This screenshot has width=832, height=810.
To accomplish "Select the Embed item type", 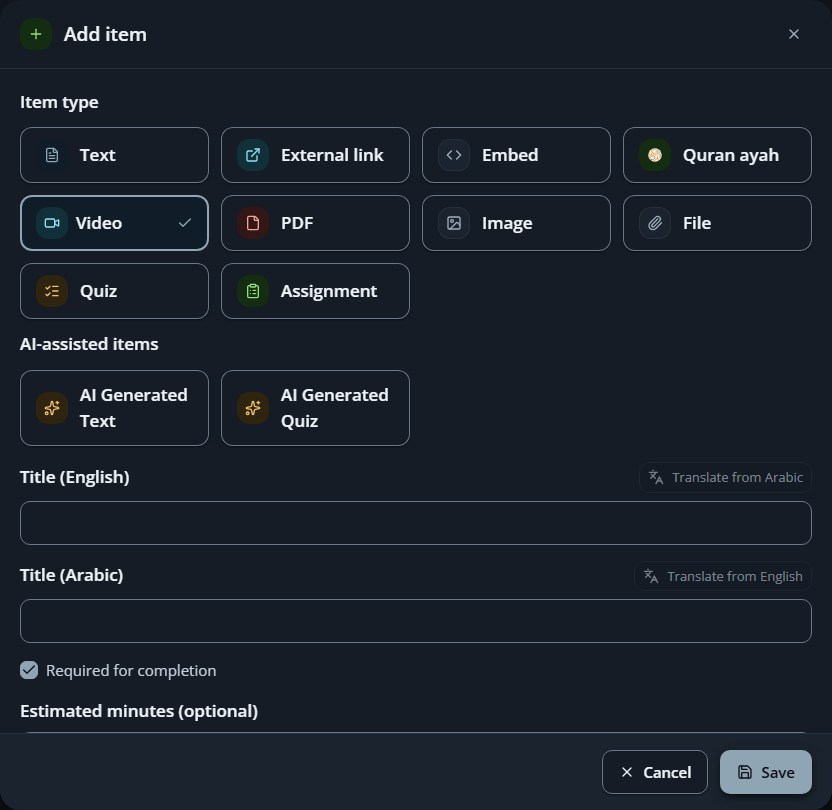I will 516,155.
